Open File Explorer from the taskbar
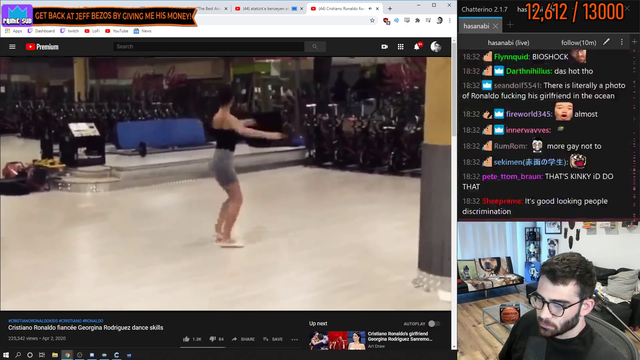Screen dimensions: 640x360 tap(55, 355)
